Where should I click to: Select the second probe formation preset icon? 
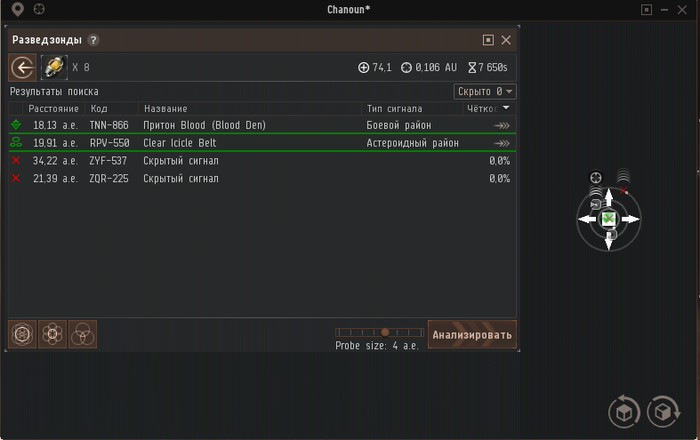point(52,334)
